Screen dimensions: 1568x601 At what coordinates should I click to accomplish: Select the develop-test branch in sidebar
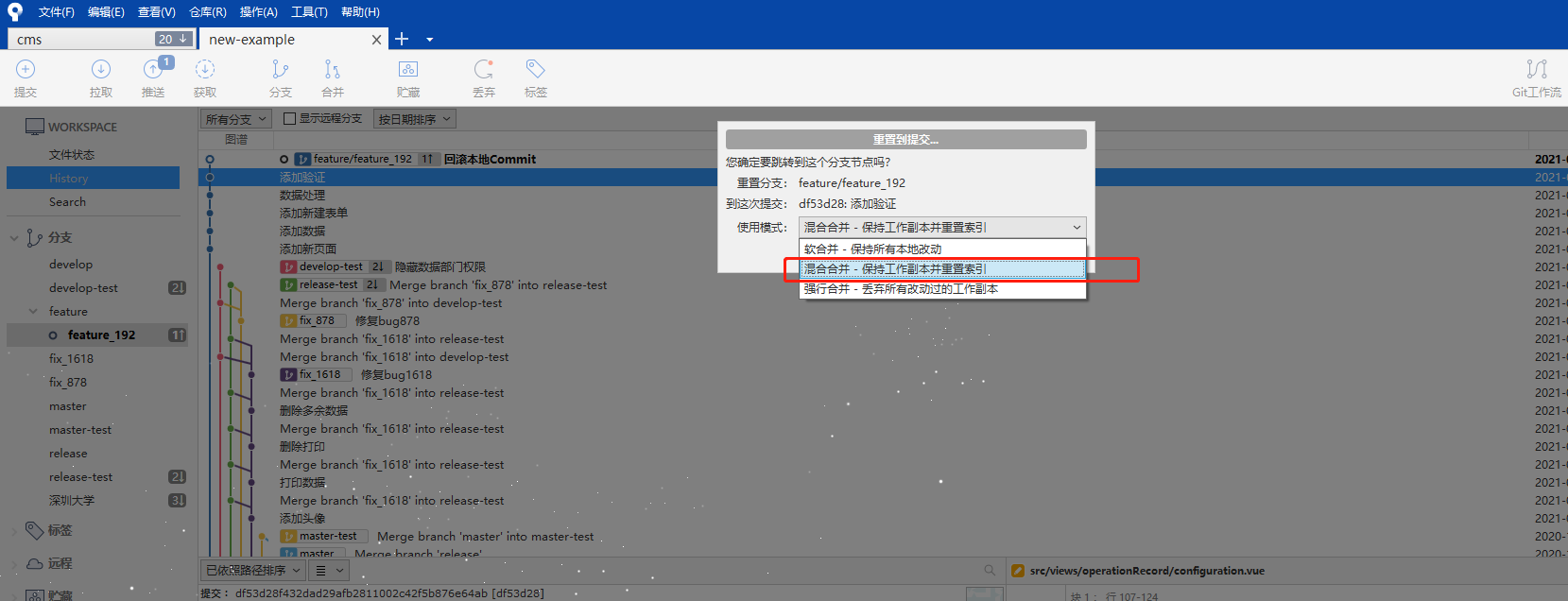pyautogui.click(x=83, y=288)
